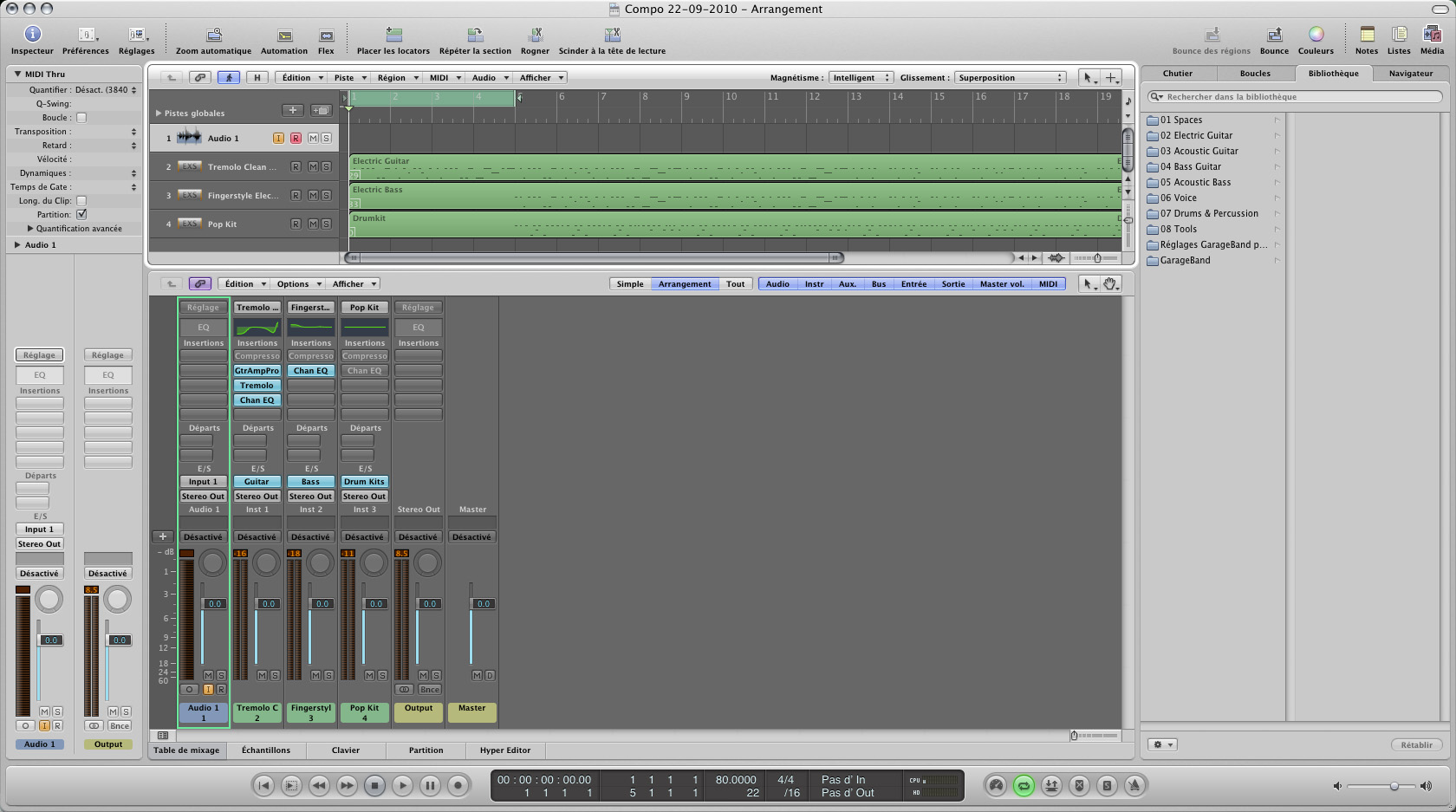Expand the Pistes globales disclosure triangle
The image size is (1456, 812).
[159, 114]
